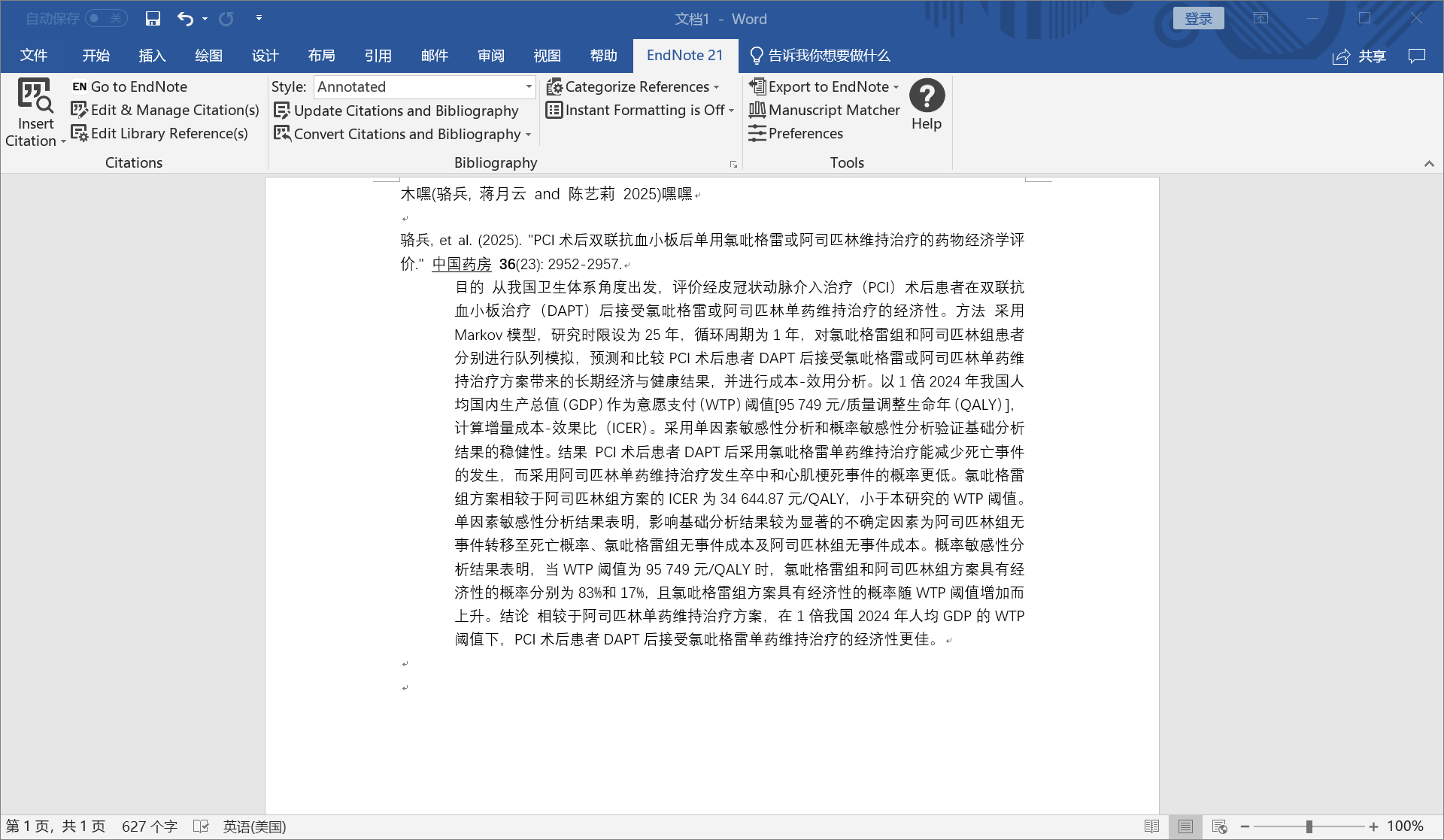
Task: Toggle the AutoSave switch
Action: tap(105, 18)
